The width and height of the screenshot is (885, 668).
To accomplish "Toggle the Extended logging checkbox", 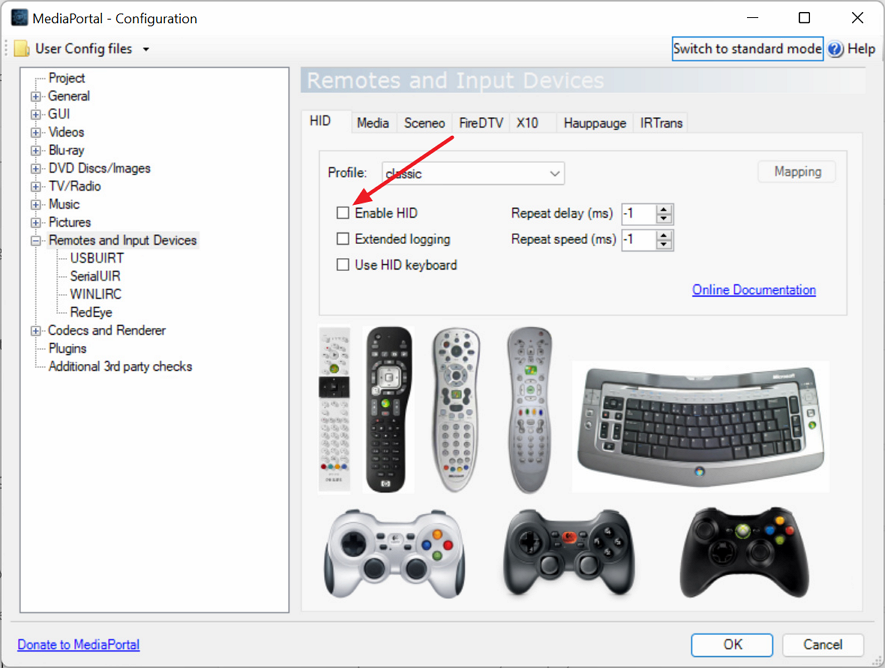I will [x=343, y=239].
